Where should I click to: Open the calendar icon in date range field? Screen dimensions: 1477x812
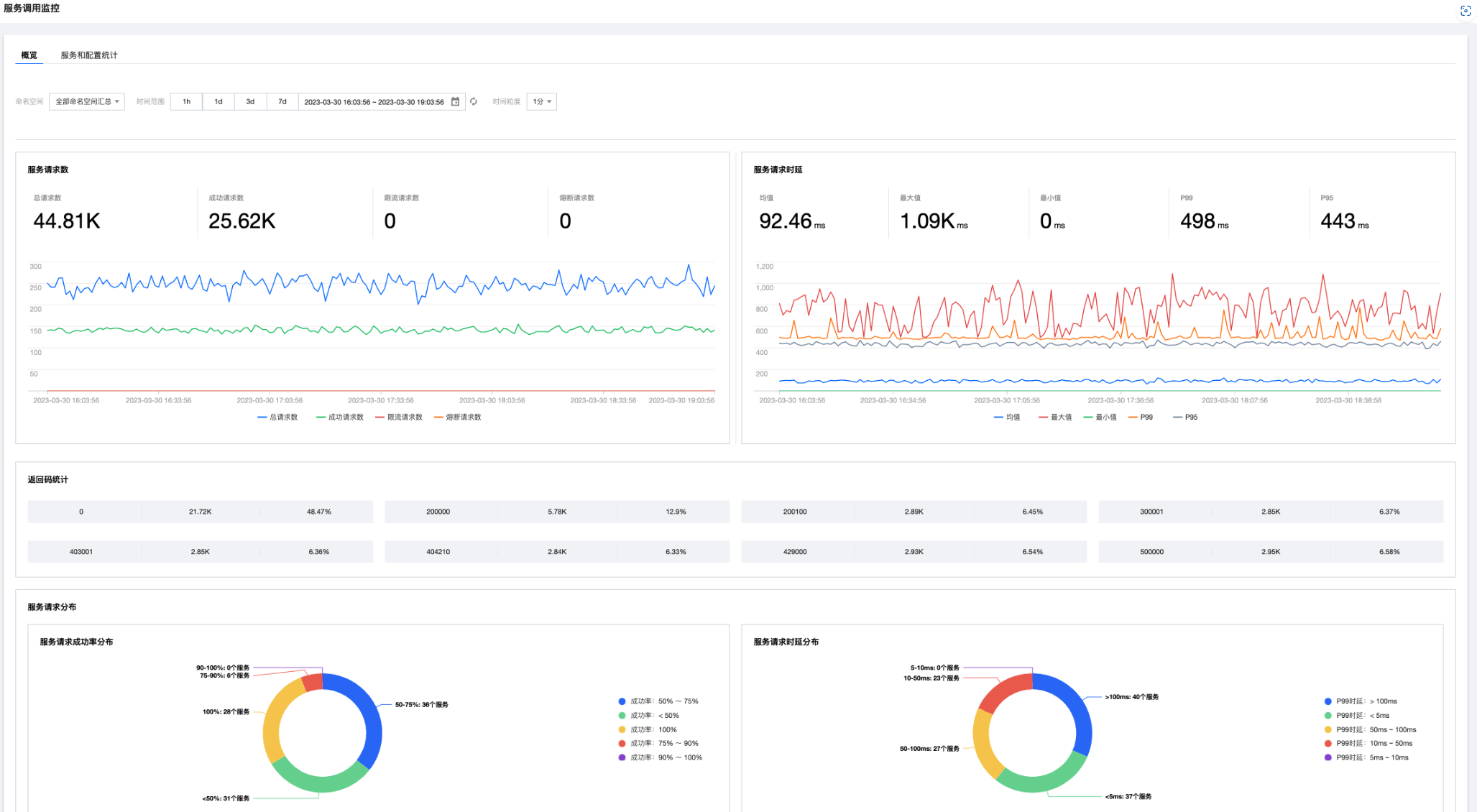(455, 101)
